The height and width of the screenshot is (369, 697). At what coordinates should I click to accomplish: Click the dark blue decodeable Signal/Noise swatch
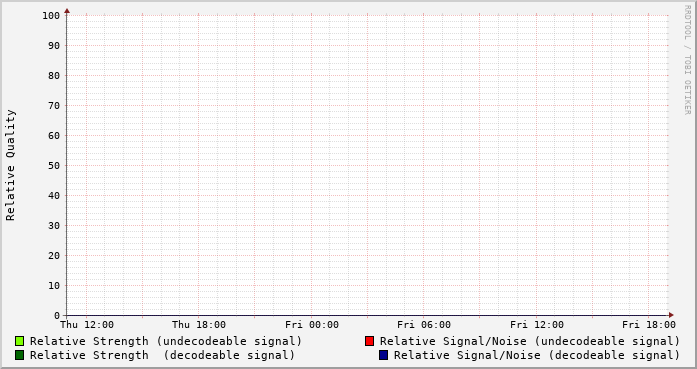[384, 355]
